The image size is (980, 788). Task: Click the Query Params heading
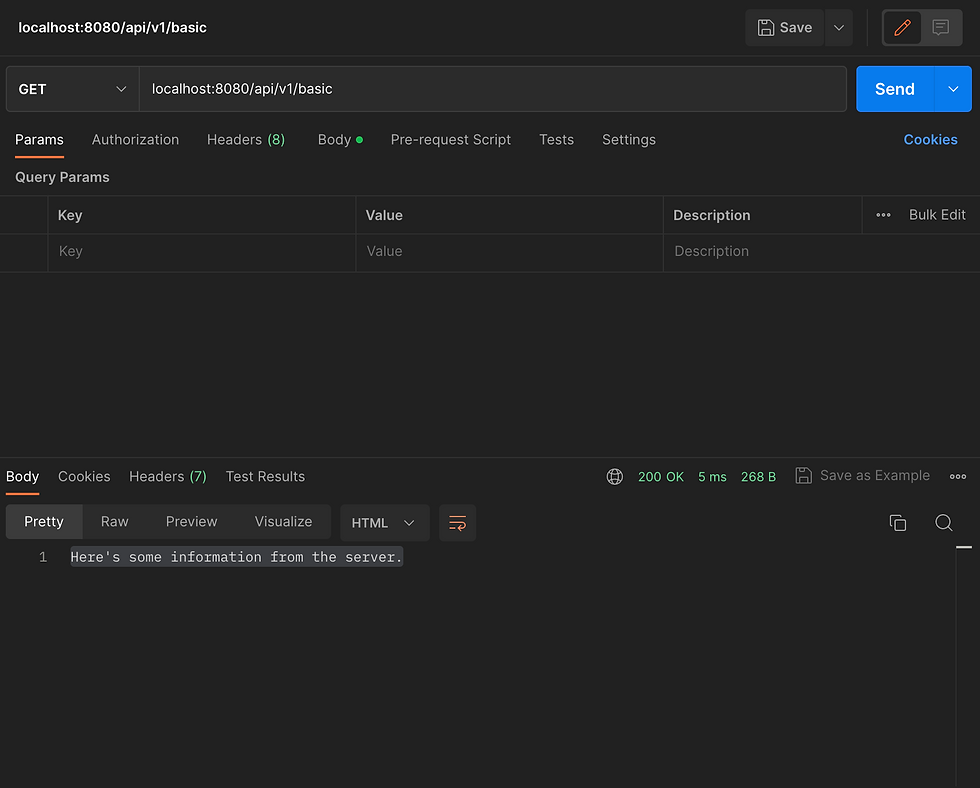(62, 177)
